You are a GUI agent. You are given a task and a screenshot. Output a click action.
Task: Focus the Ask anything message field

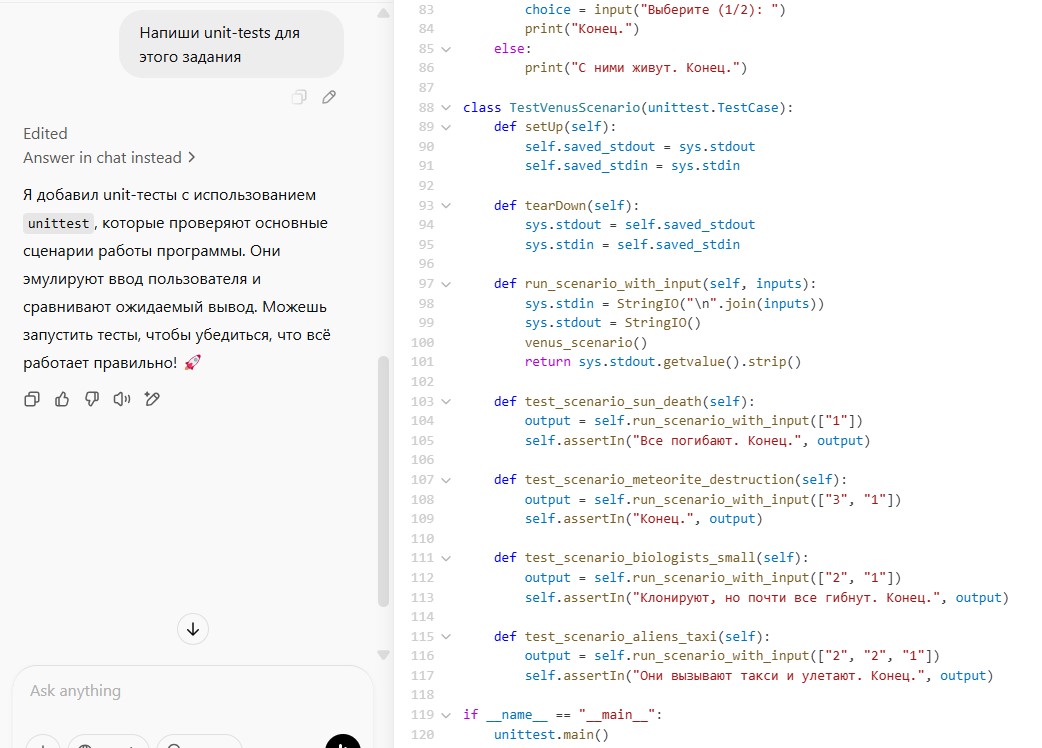(193, 692)
